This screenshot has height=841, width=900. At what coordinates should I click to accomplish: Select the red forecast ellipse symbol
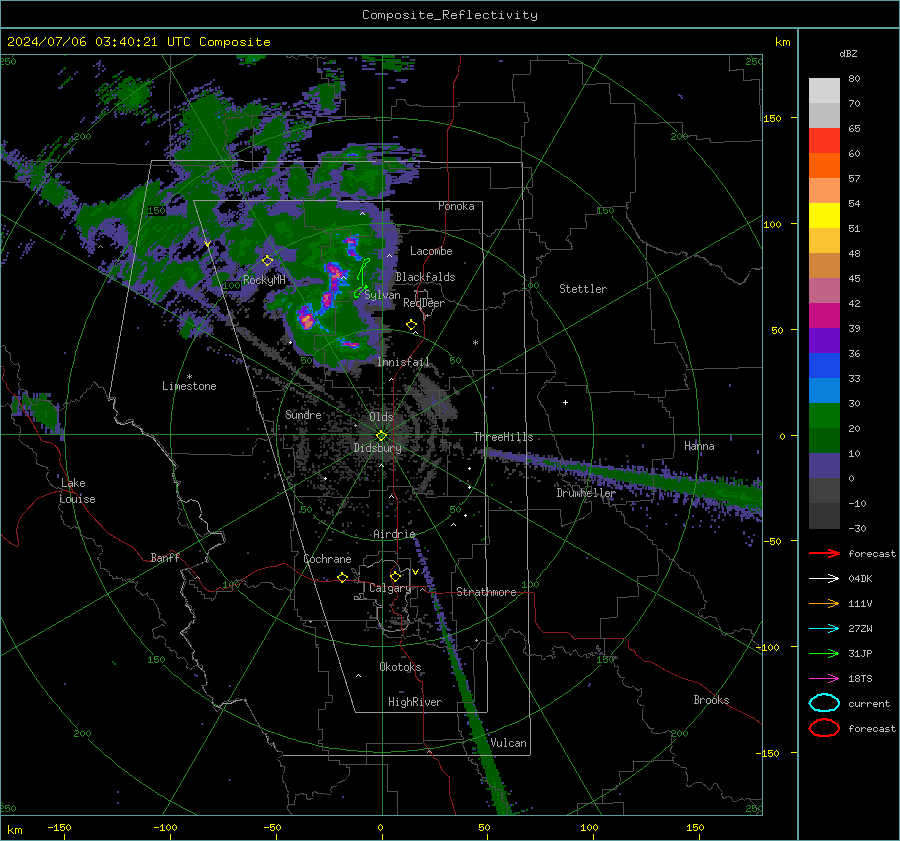[x=824, y=728]
